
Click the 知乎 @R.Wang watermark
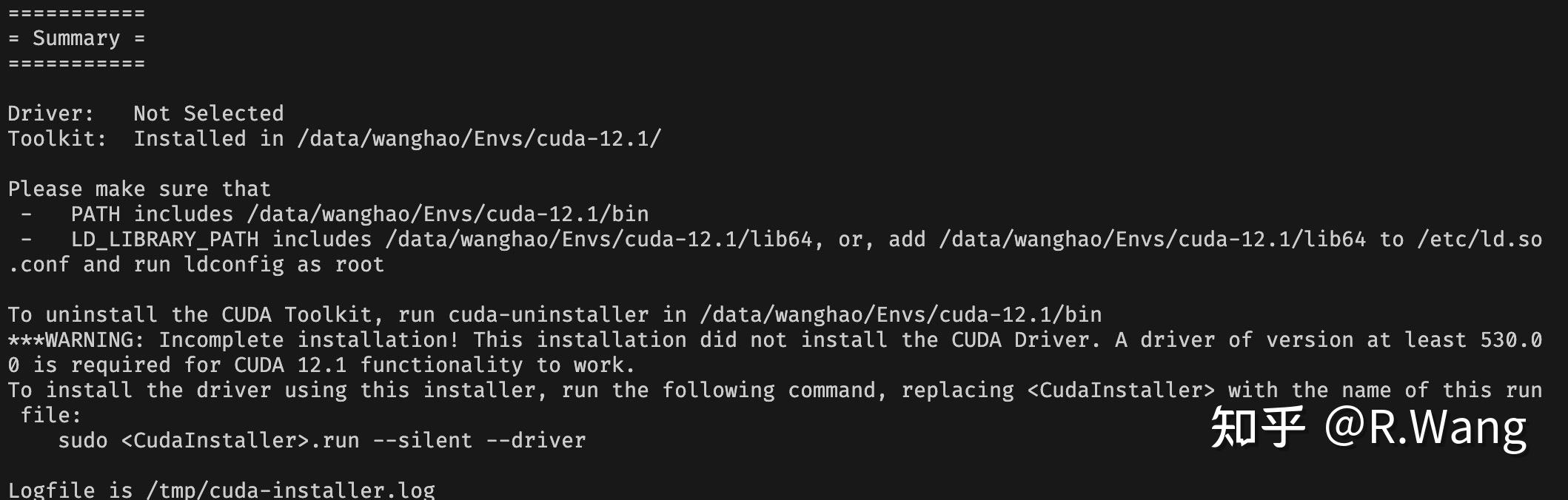coord(1369,428)
